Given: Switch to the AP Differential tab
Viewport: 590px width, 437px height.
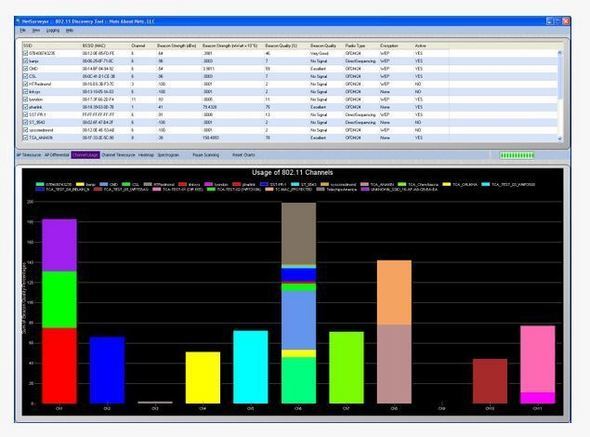Looking at the screenshot, I should coord(57,155).
